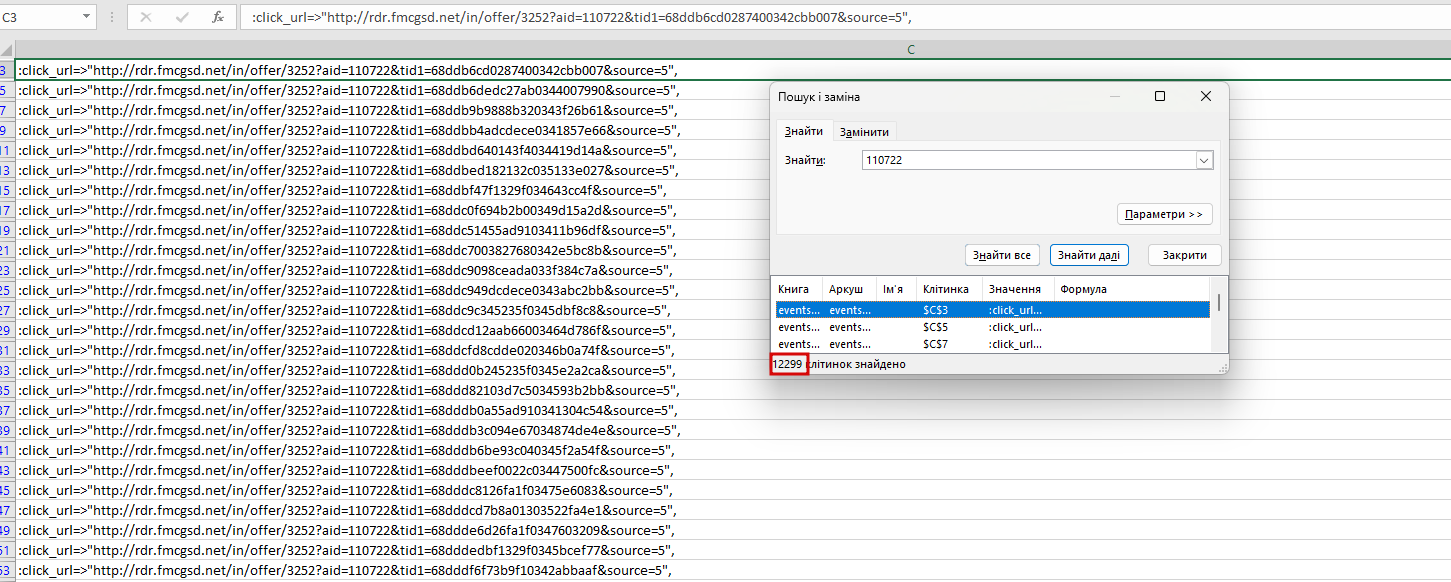Screen dimensions: 1451x582
Task: Select cell with tid1=68ddbf47f1329f034643cc4f
Action: pos(733,190)
